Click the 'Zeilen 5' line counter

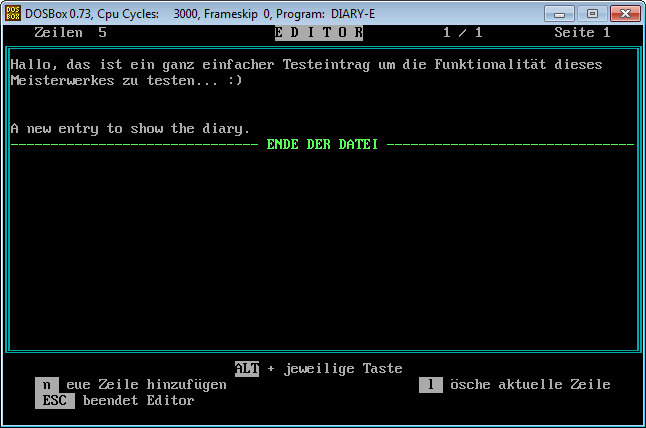pyautogui.click(x=70, y=33)
